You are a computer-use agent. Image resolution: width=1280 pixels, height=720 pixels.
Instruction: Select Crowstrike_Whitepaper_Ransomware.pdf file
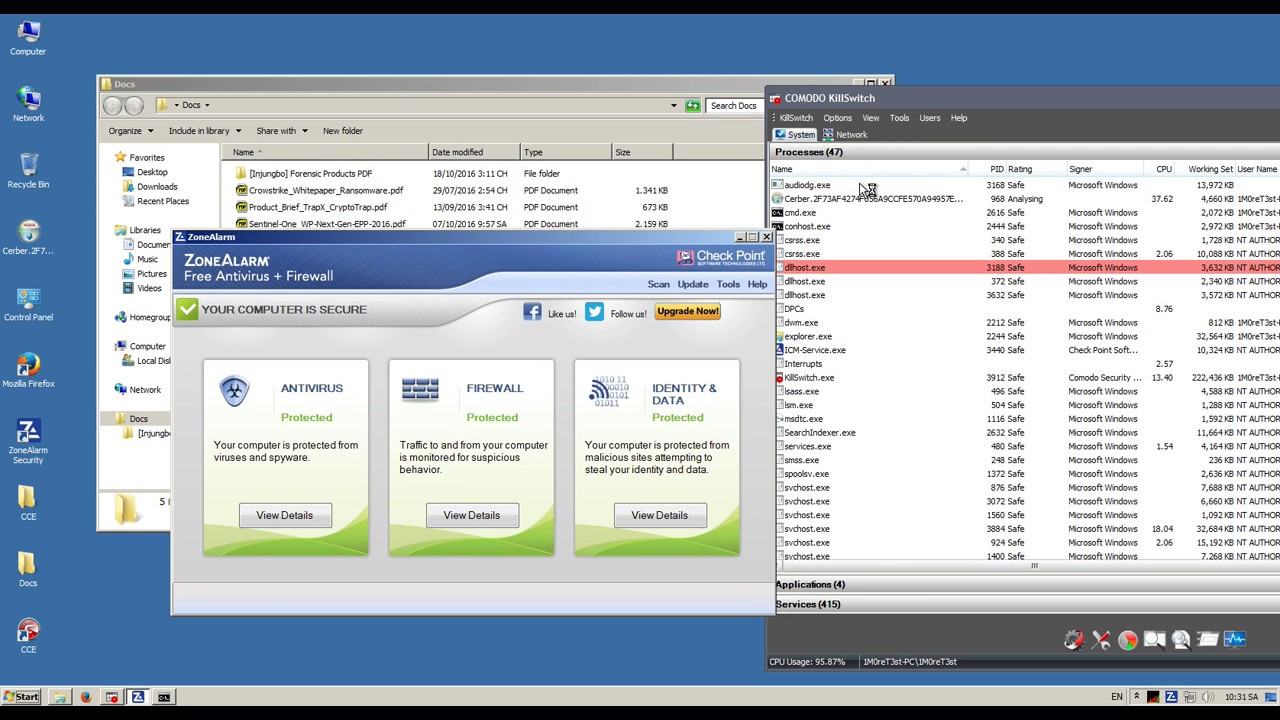click(x=326, y=190)
